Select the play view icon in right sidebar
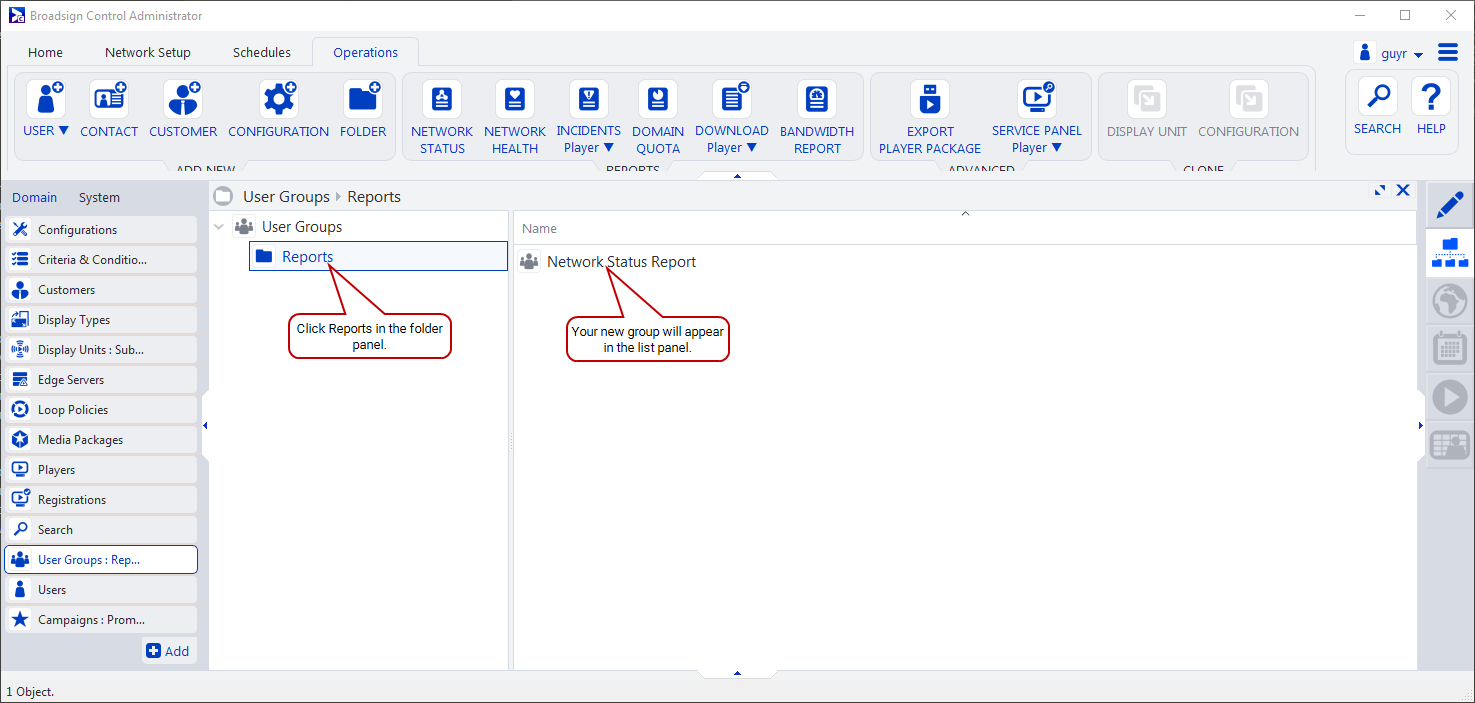This screenshot has width=1475, height=703. point(1449,397)
